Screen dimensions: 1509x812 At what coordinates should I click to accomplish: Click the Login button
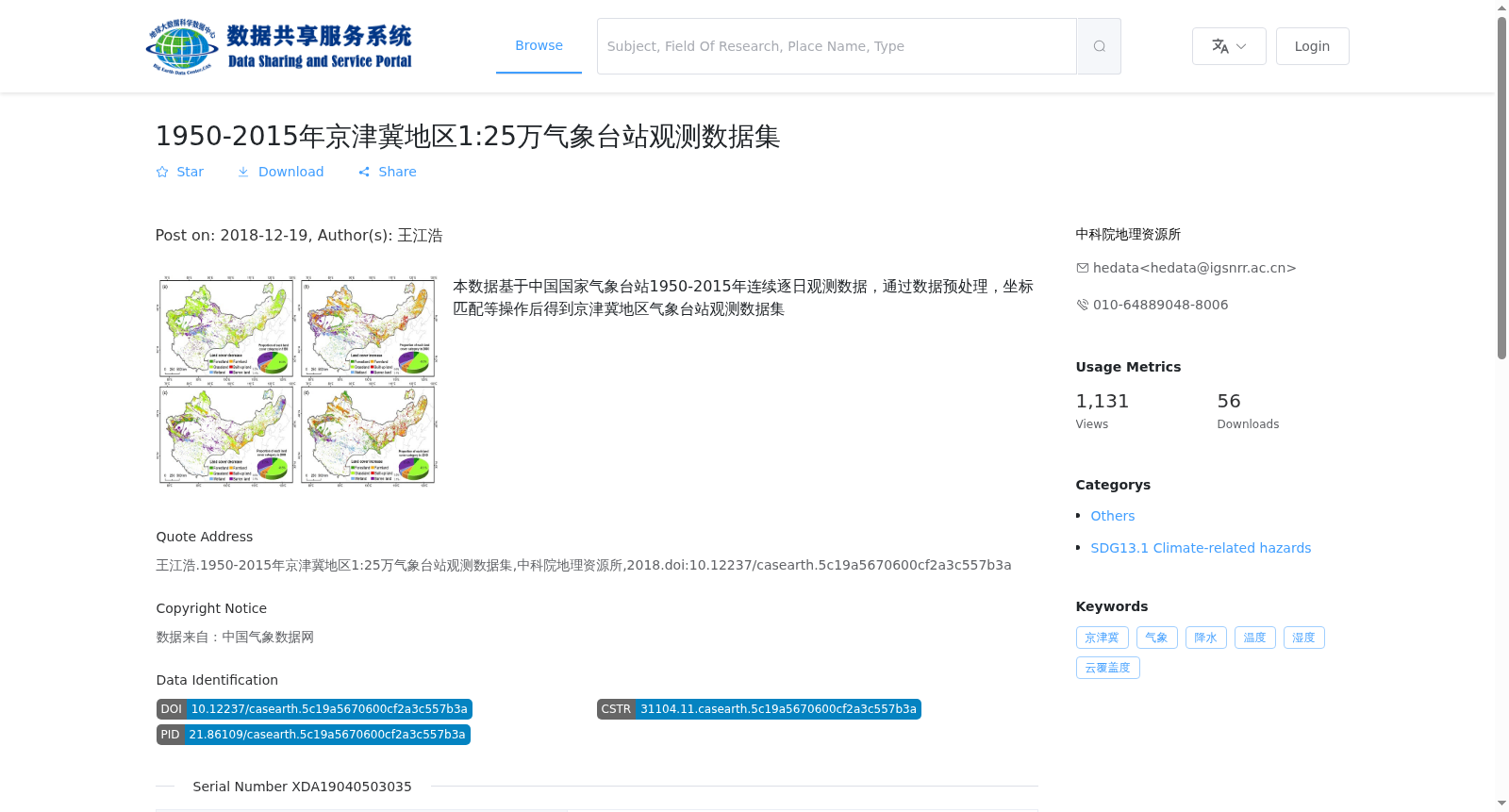coord(1312,46)
